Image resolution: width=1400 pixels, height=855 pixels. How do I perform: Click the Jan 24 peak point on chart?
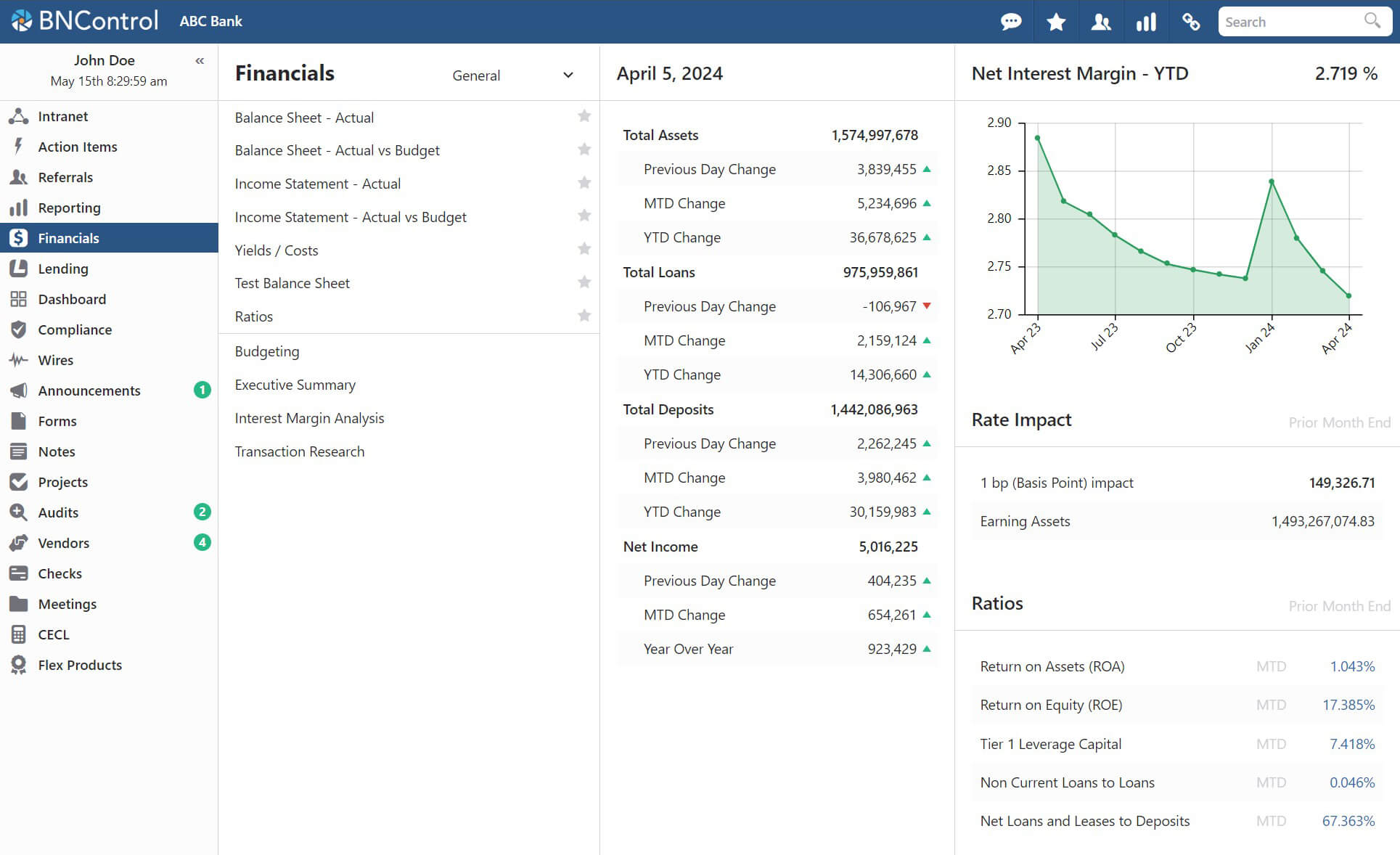[x=1272, y=181]
